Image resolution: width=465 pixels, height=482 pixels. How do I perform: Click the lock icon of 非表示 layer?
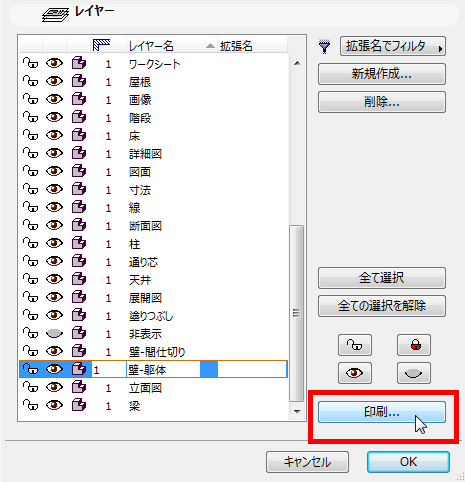tap(30, 333)
